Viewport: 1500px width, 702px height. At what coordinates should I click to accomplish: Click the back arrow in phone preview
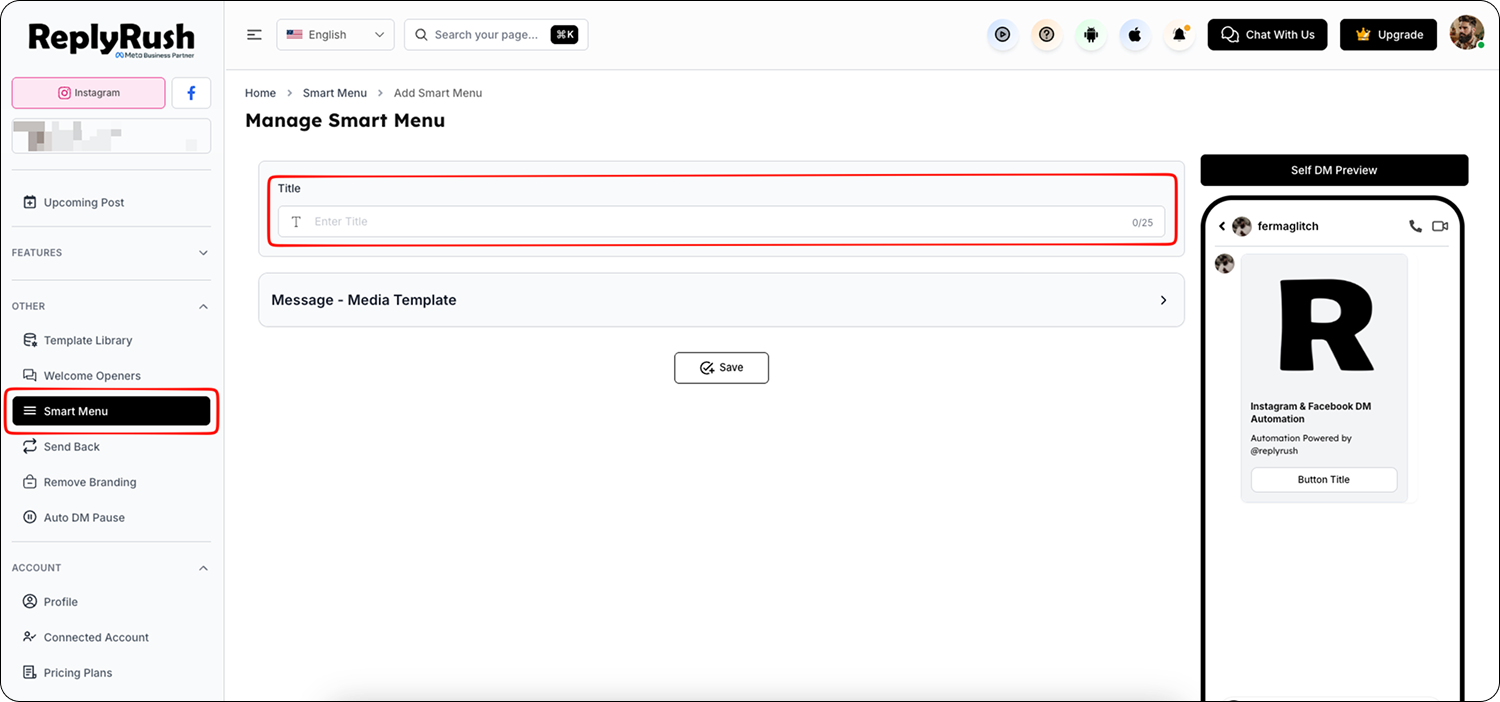1222,227
